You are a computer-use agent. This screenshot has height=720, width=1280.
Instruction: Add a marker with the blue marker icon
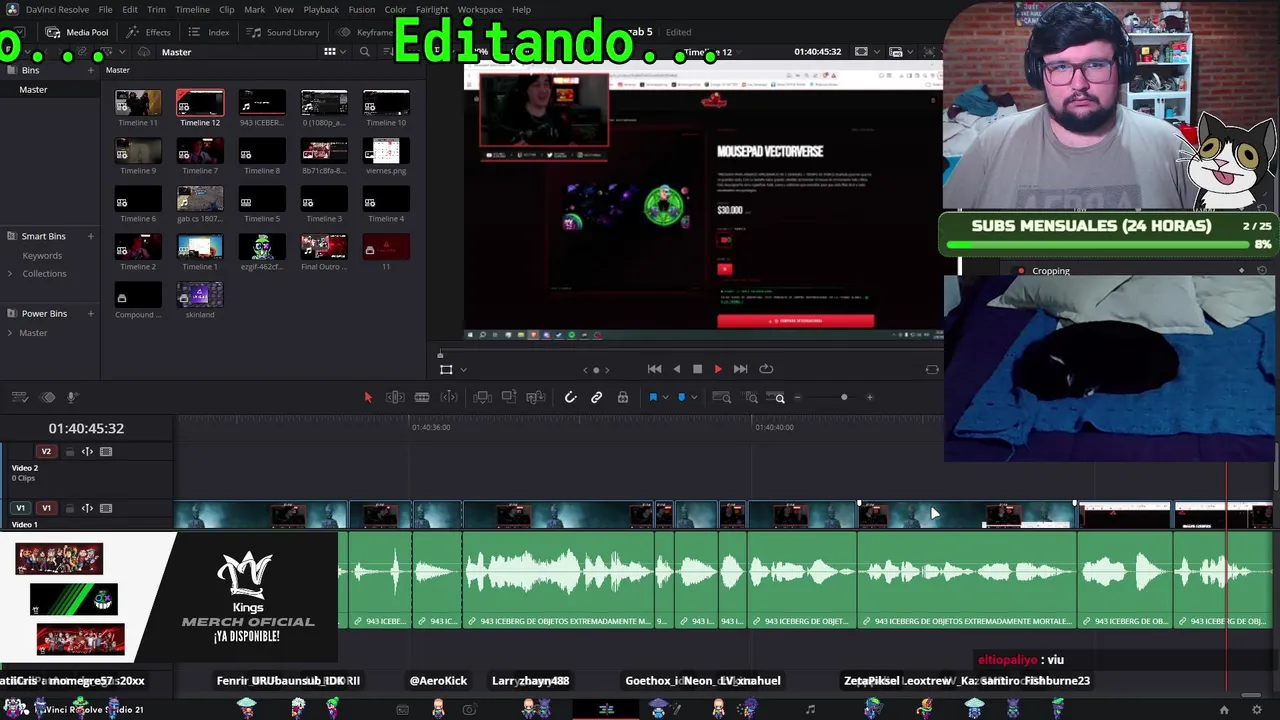tap(682, 398)
